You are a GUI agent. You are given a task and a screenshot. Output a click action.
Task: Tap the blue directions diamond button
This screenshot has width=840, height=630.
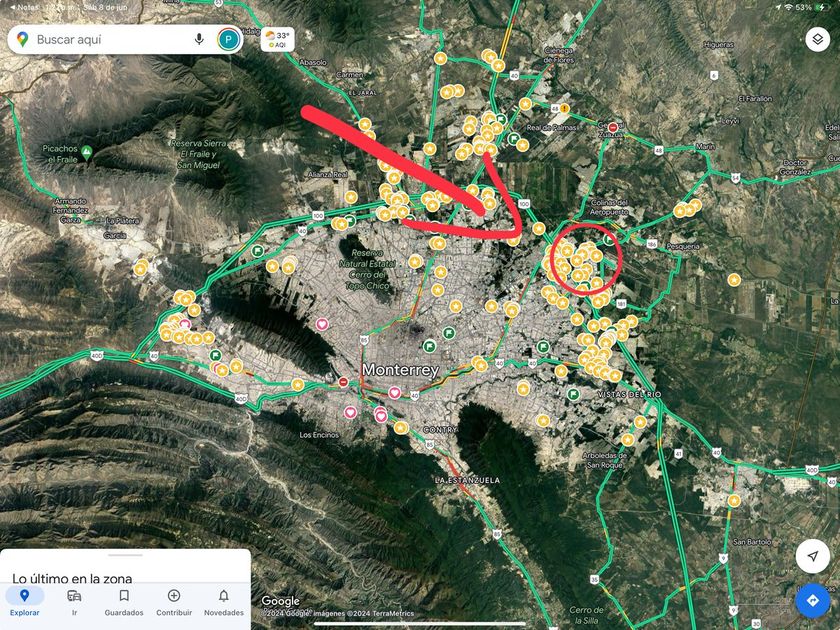click(x=812, y=601)
